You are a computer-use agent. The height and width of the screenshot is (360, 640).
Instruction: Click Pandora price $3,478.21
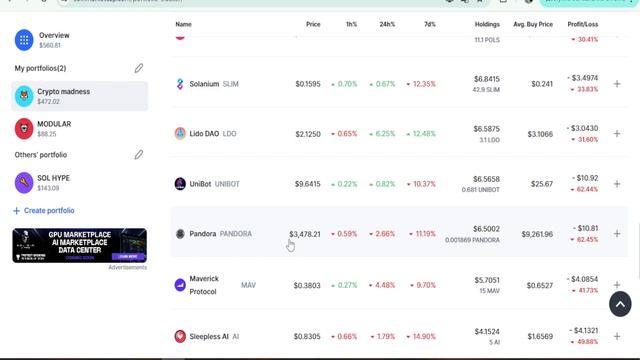(x=305, y=234)
